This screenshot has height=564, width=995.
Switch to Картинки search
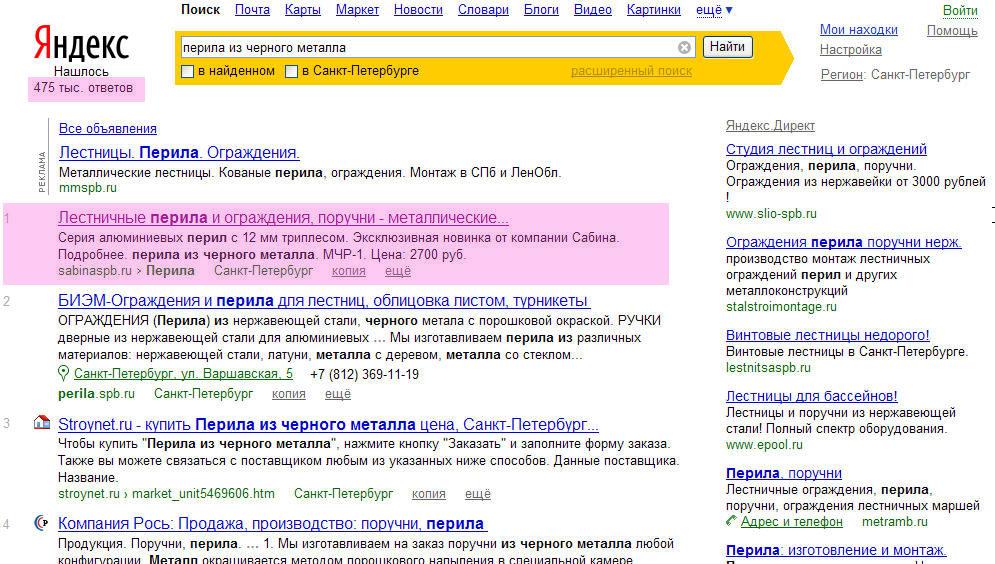[654, 10]
